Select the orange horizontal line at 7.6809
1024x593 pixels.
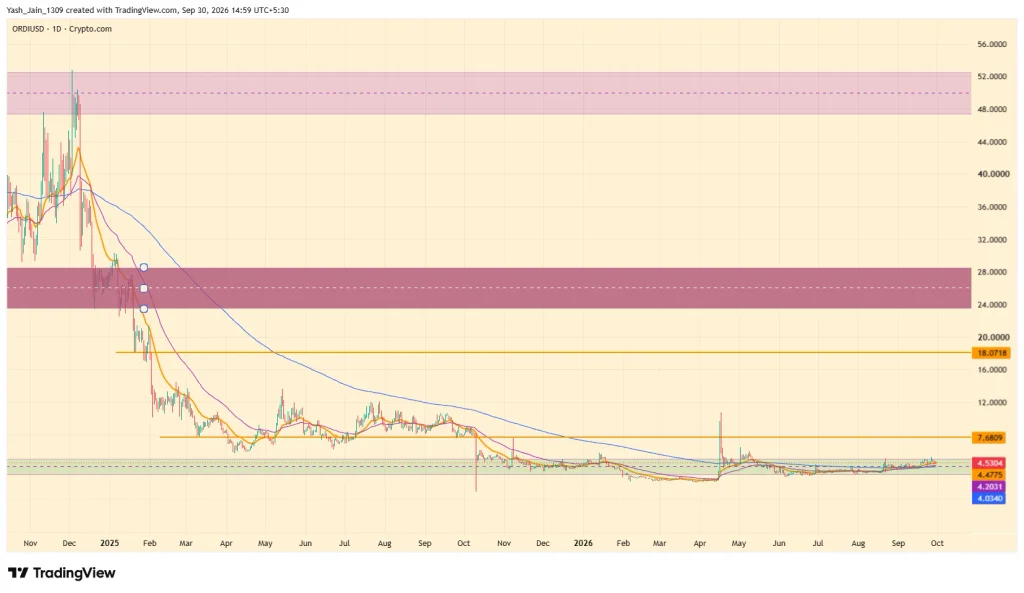point(566,438)
